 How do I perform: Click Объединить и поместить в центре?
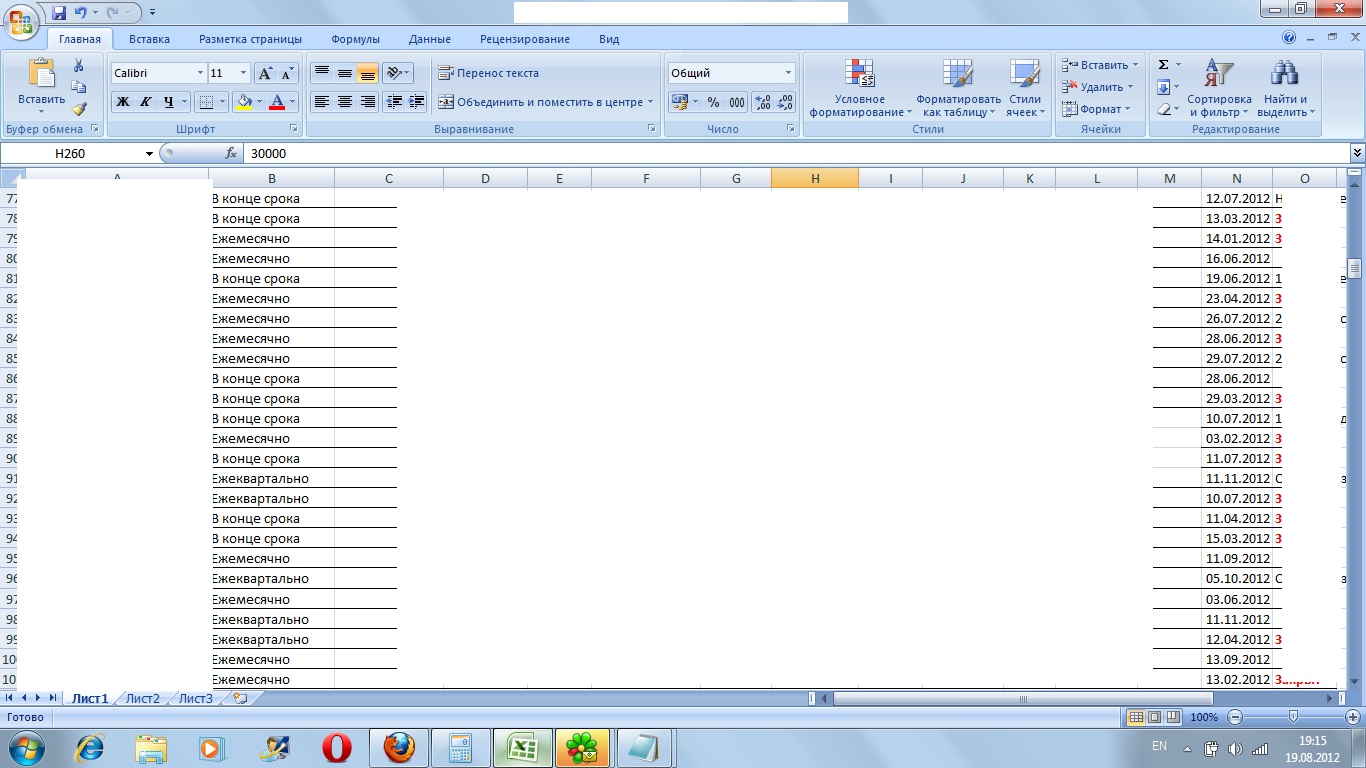(x=541, y=102)
